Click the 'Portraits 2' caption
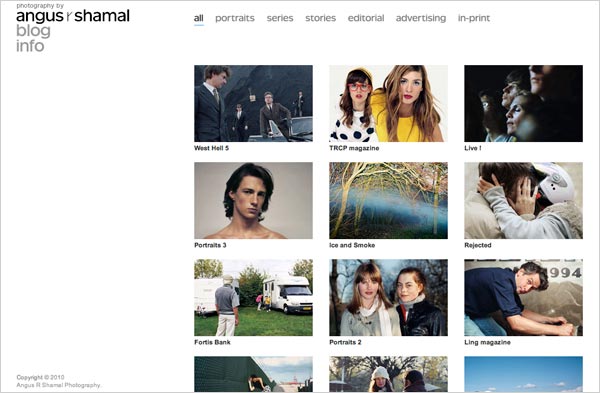Viewport: 600px width, 393px height. 345,342
